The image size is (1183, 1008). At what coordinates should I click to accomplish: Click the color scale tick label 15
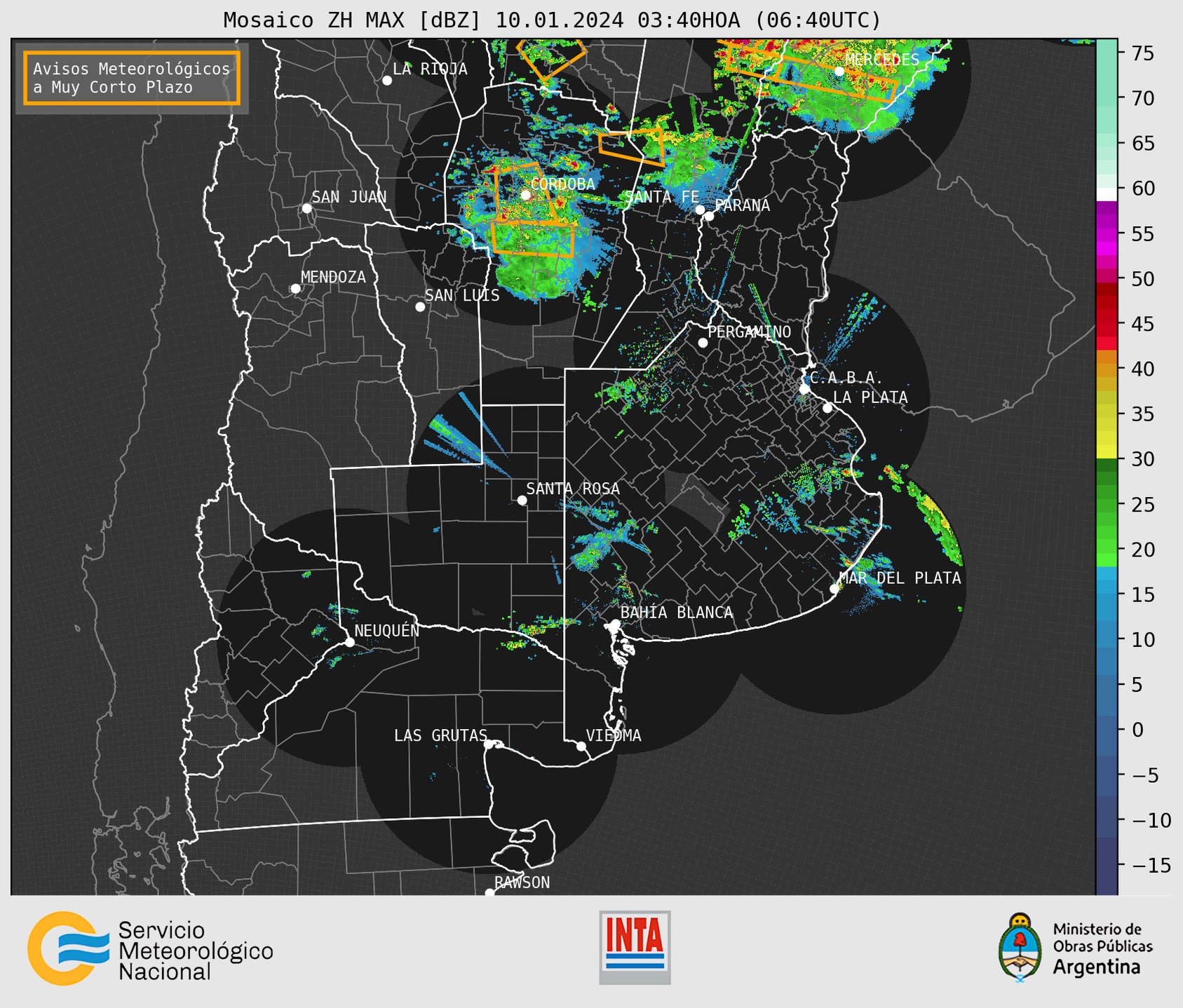point(1142,595)
